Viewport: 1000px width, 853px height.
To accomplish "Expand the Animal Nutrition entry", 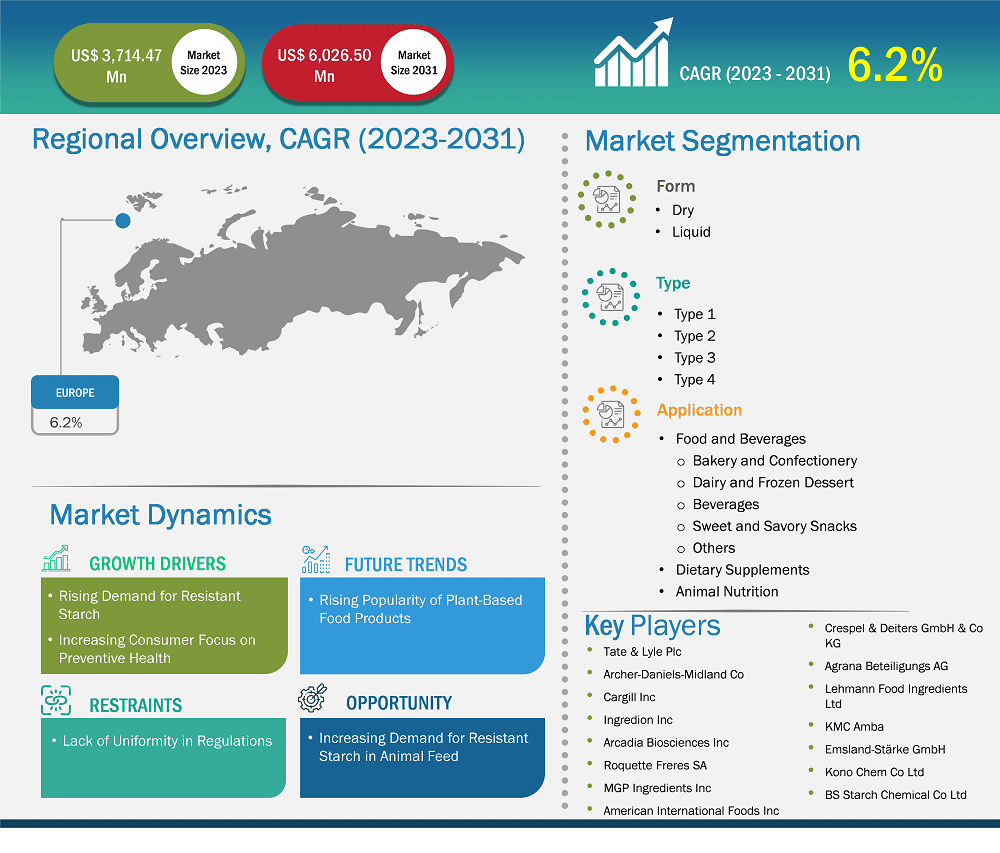I will pyautogui.click(x=727, y=591).
